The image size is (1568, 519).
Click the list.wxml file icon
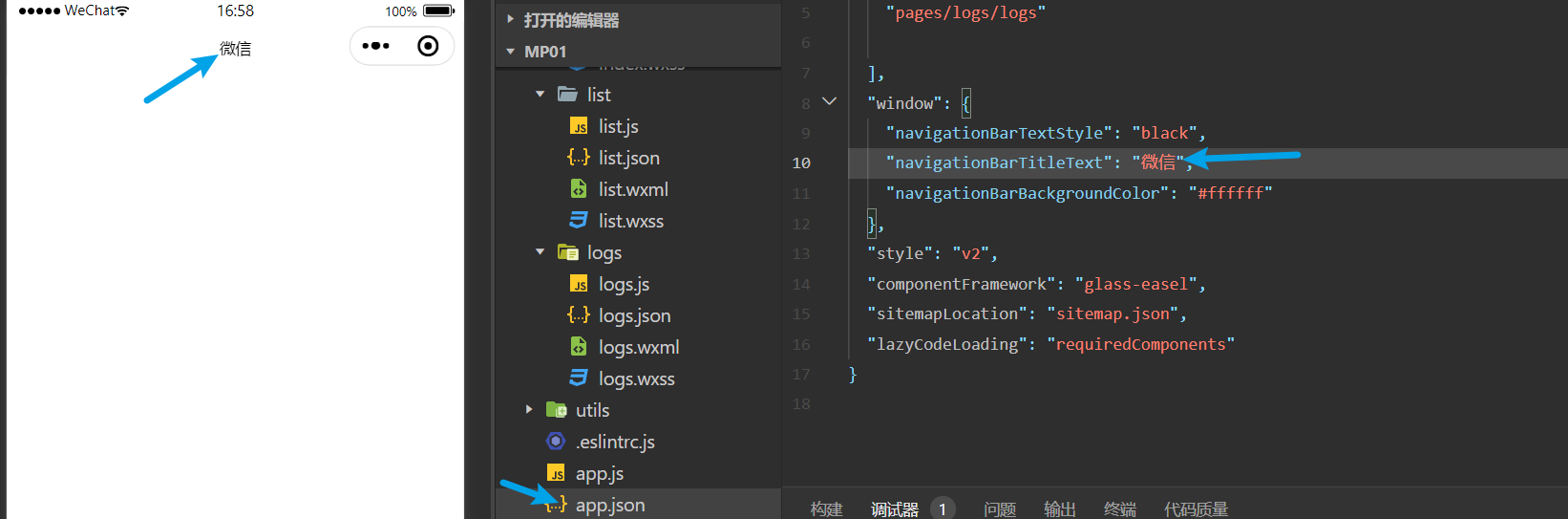(x=579, y=189)
